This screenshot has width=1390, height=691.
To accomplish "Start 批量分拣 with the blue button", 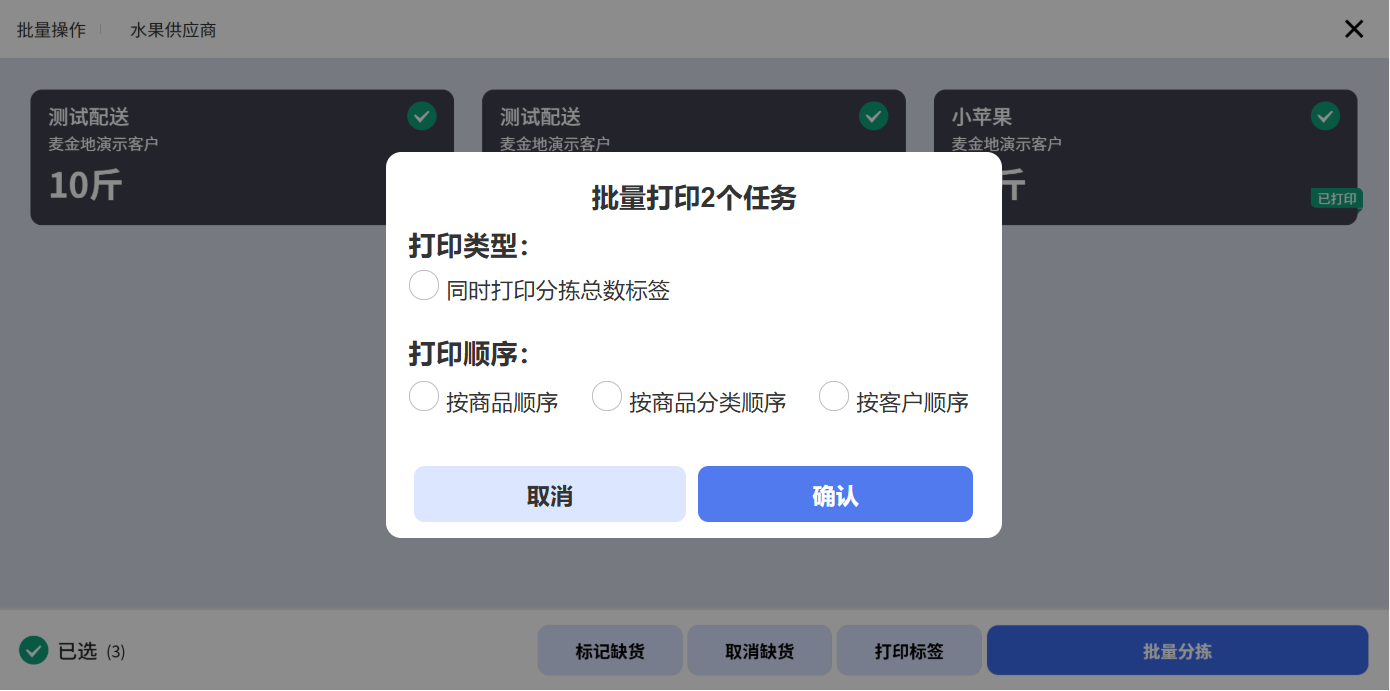I will 1177,651.
